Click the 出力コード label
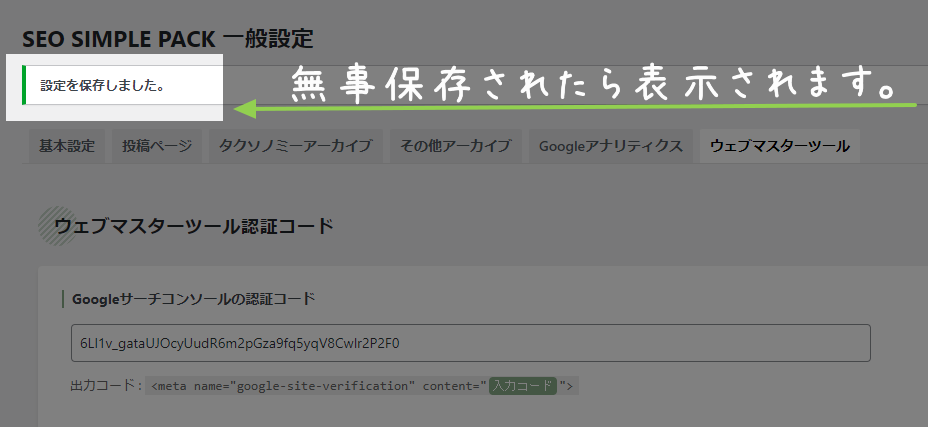928x427 pixels. coord(106,386)
